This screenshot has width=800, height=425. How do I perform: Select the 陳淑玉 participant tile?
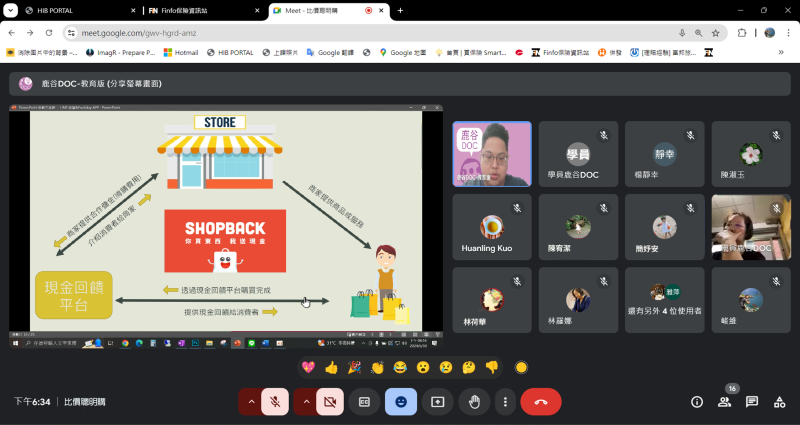pyautogui.click(x=751, y=154)
